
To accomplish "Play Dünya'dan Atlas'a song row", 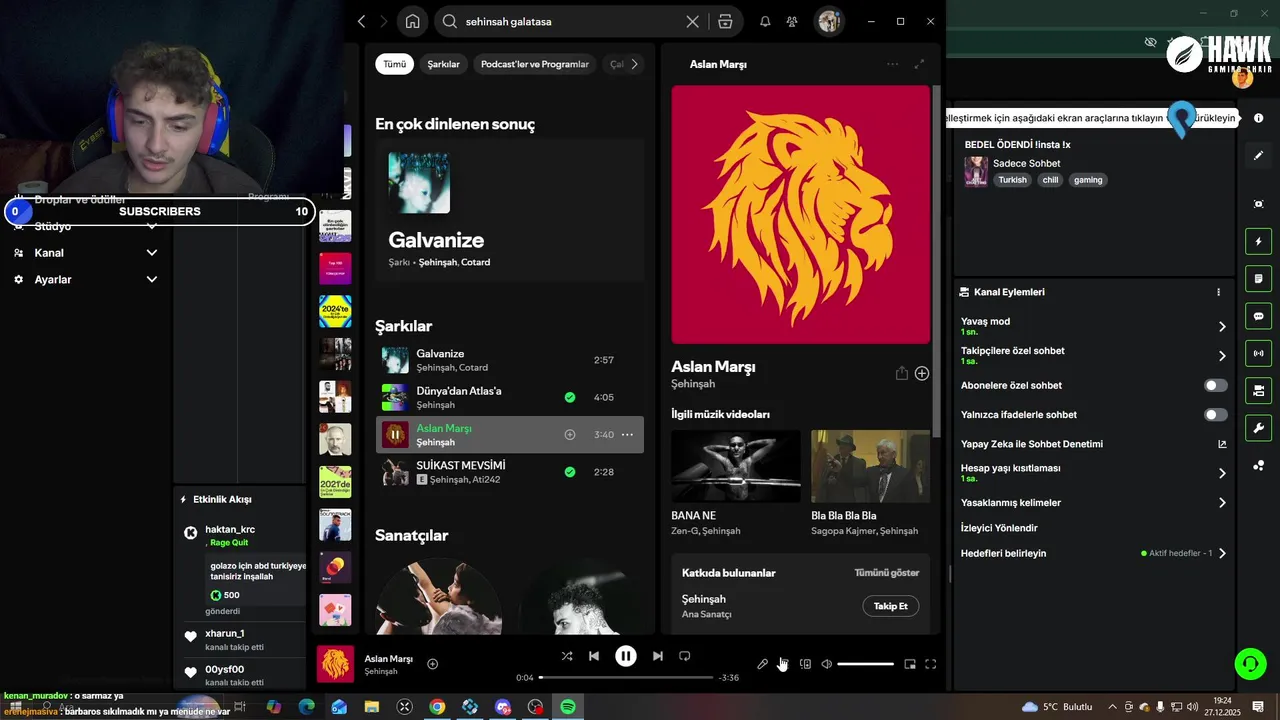I will click(x=510, y=397).
